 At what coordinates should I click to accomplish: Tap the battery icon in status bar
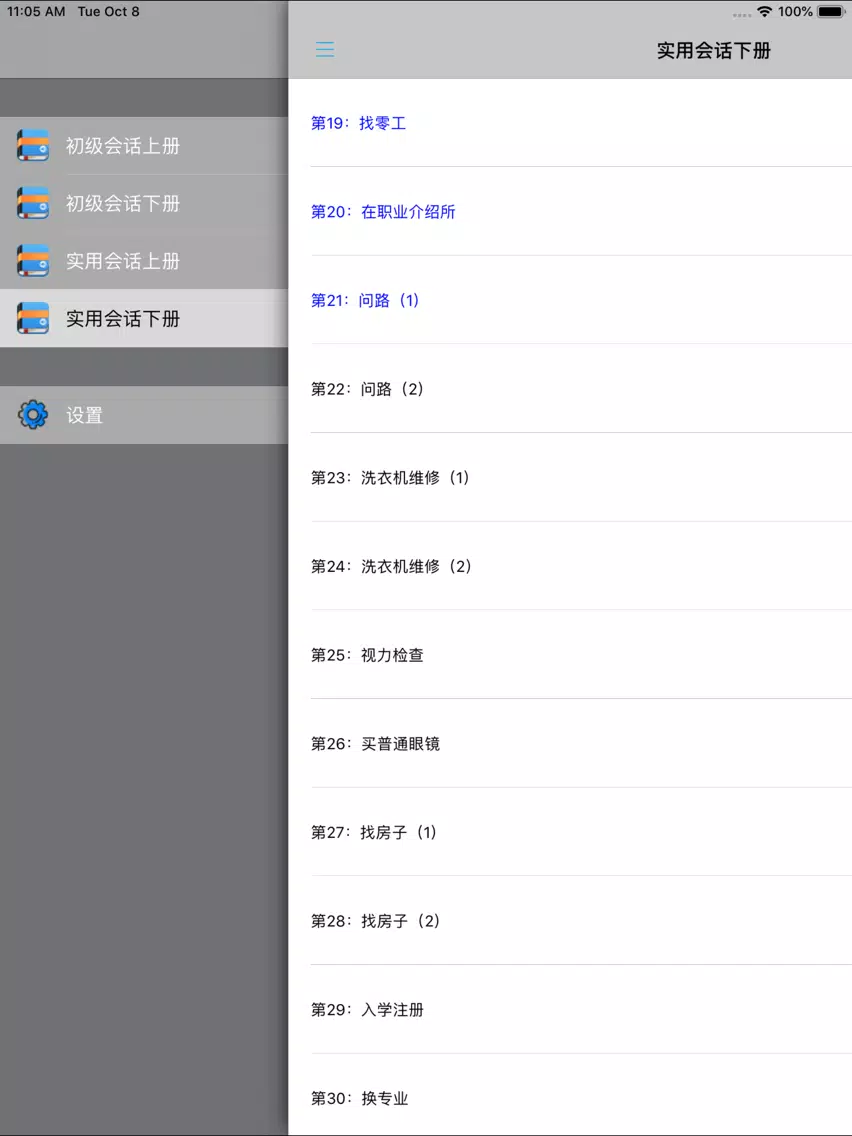point(832,12)
